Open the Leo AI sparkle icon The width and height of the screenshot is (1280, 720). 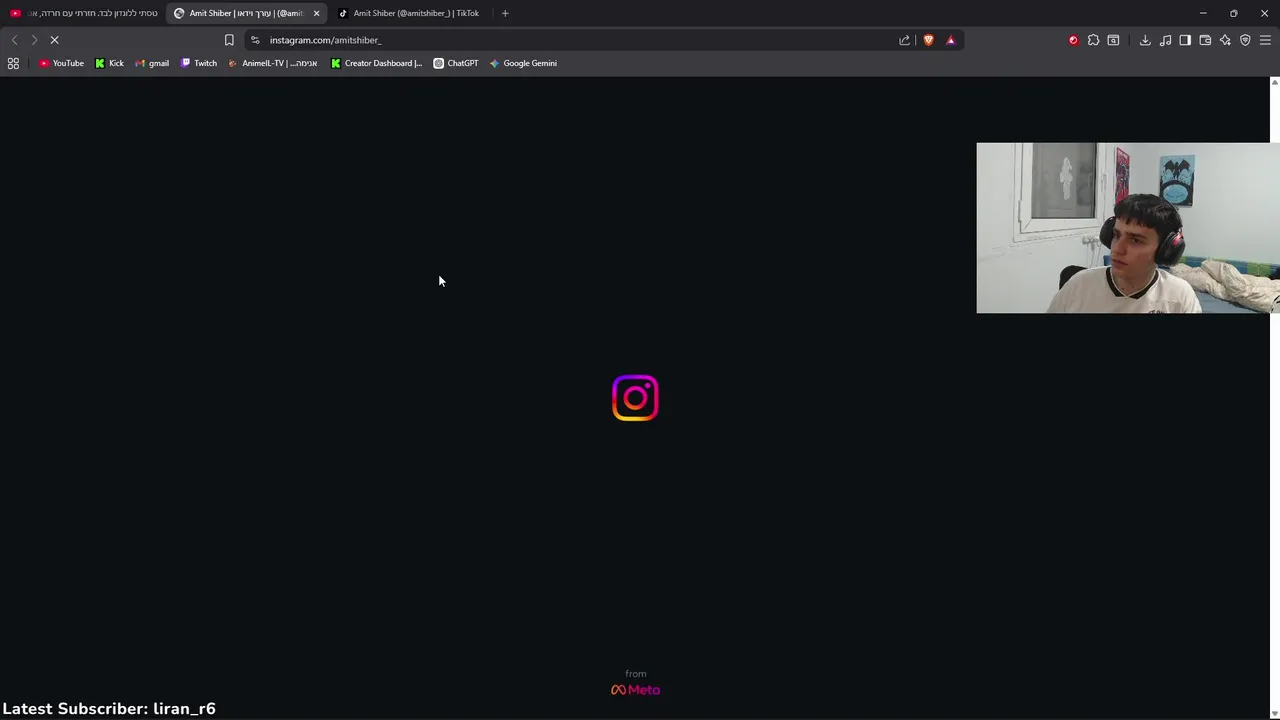coord(1225,40)
